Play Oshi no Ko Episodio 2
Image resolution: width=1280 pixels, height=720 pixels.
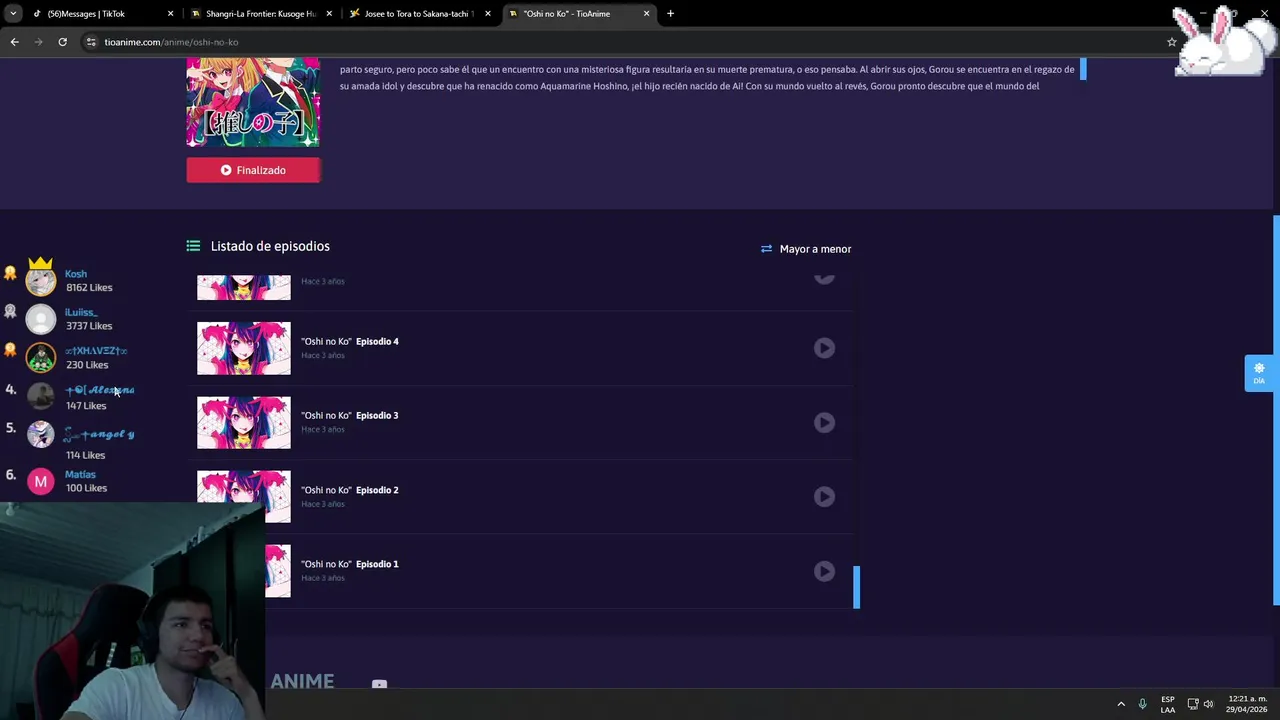[824, 496]
